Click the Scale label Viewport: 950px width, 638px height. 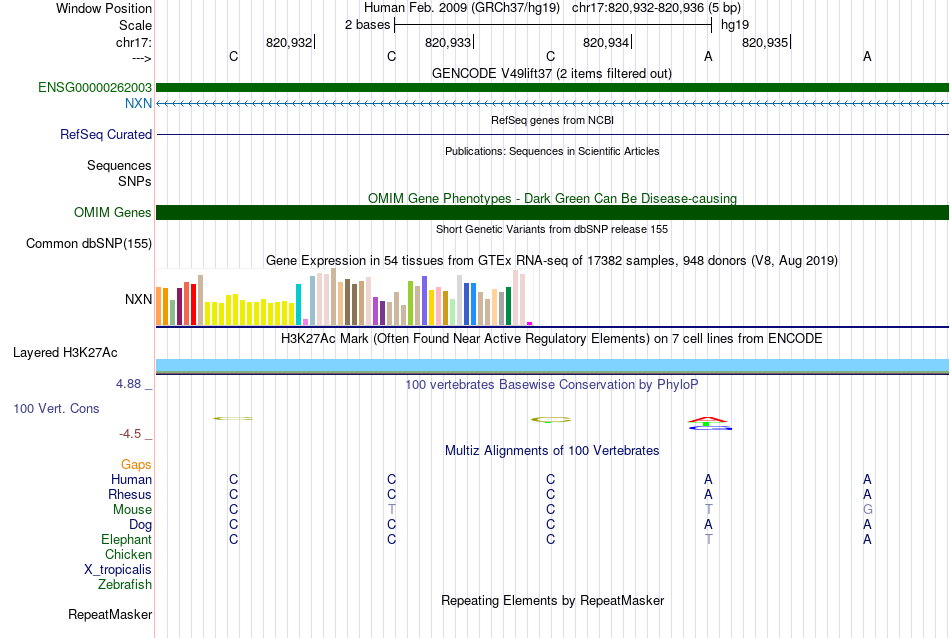tap(135, 25)
